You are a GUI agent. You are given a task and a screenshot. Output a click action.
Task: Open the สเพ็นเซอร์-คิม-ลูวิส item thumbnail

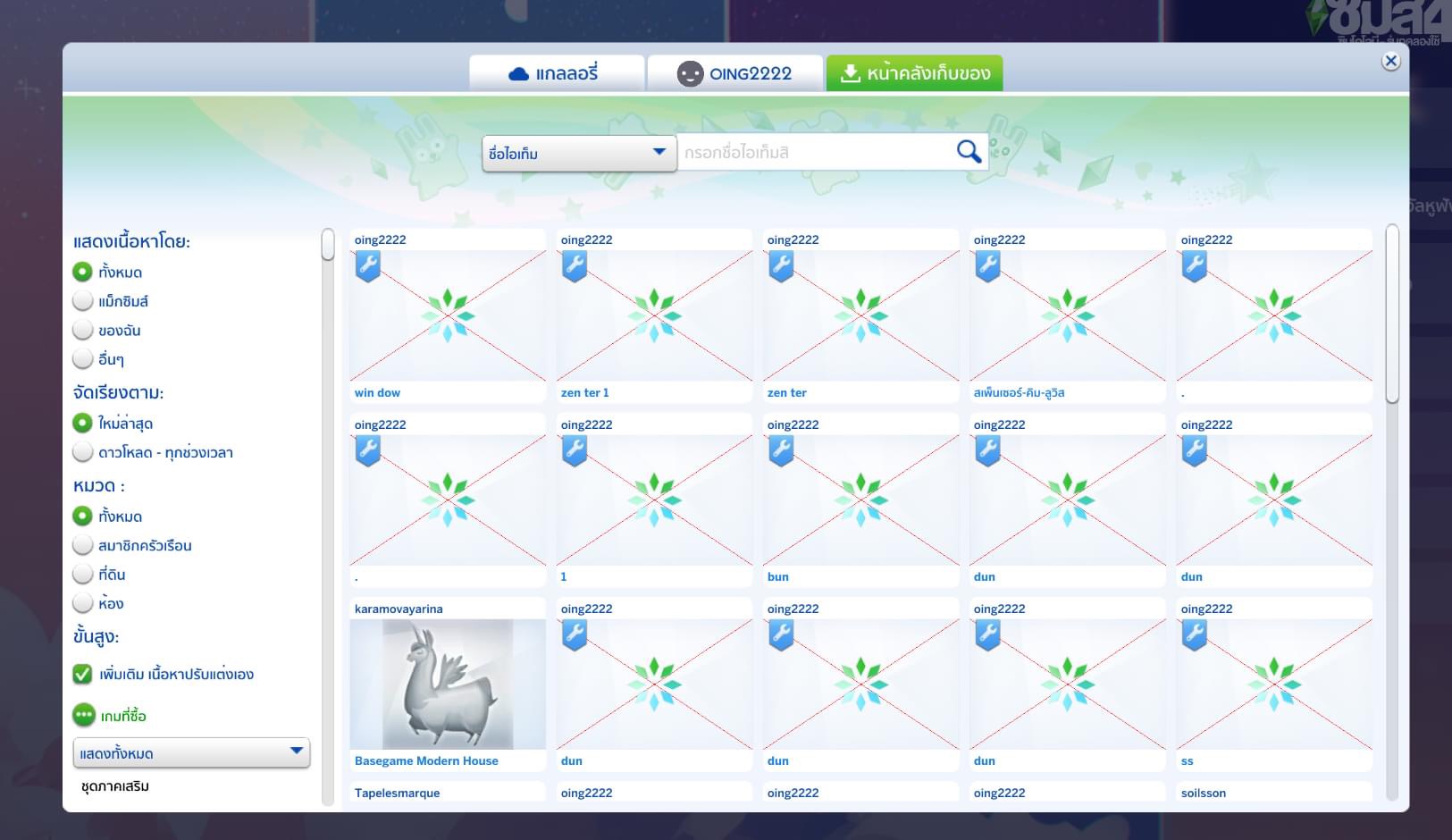point(1067,316)
